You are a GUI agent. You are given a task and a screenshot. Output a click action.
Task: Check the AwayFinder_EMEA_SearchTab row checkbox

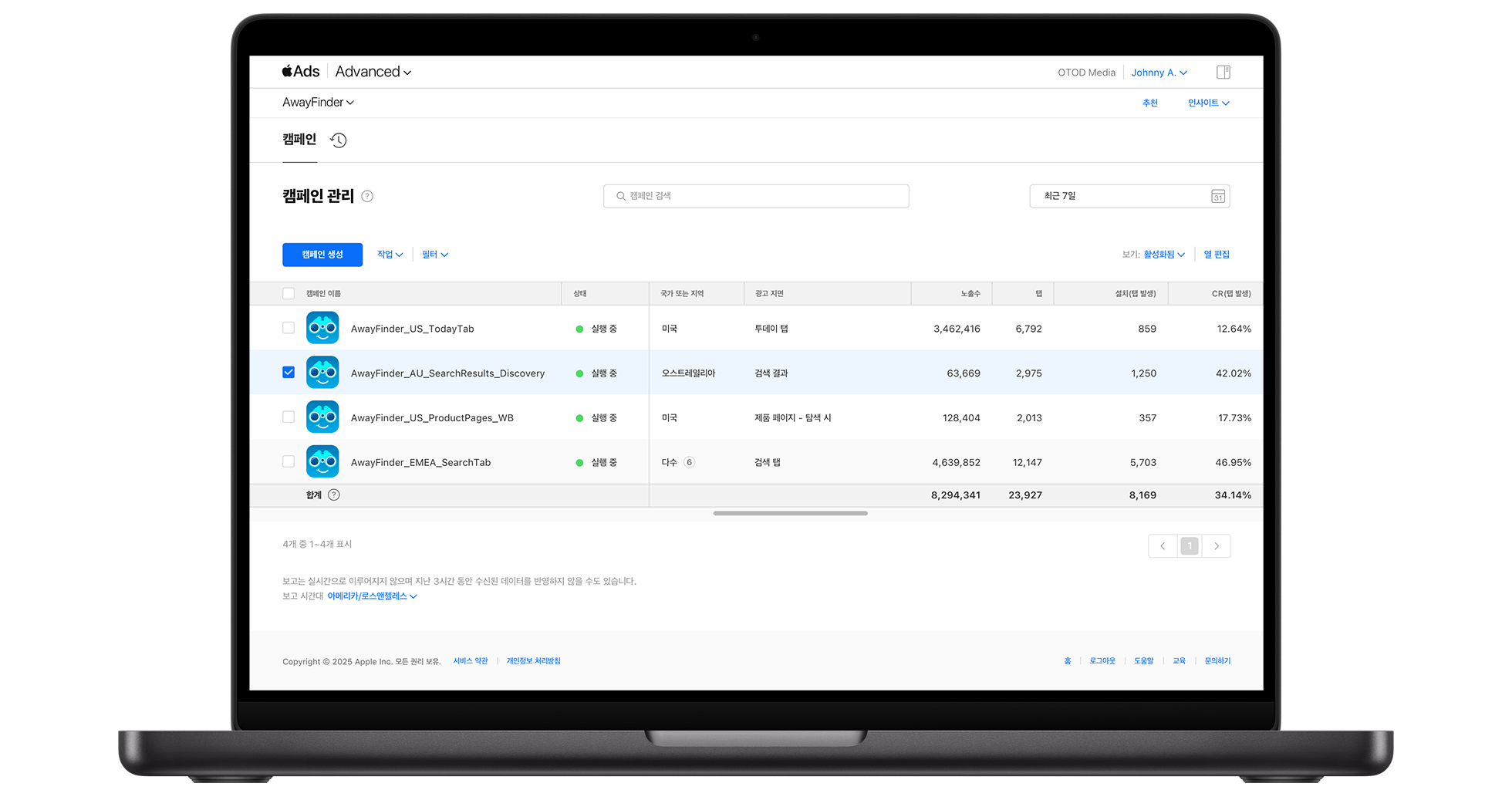[289, 462]
